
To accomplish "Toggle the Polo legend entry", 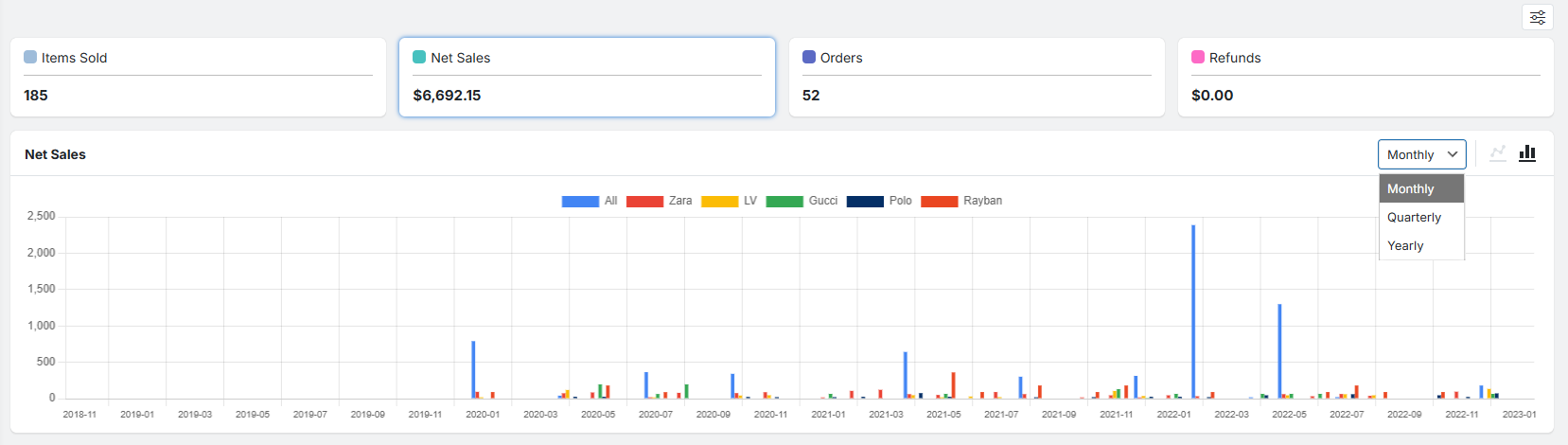I will tap(879, 201).
